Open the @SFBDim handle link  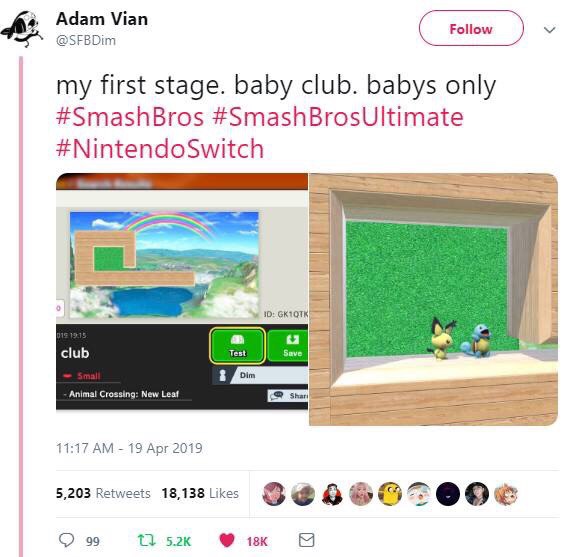[86, 40]
